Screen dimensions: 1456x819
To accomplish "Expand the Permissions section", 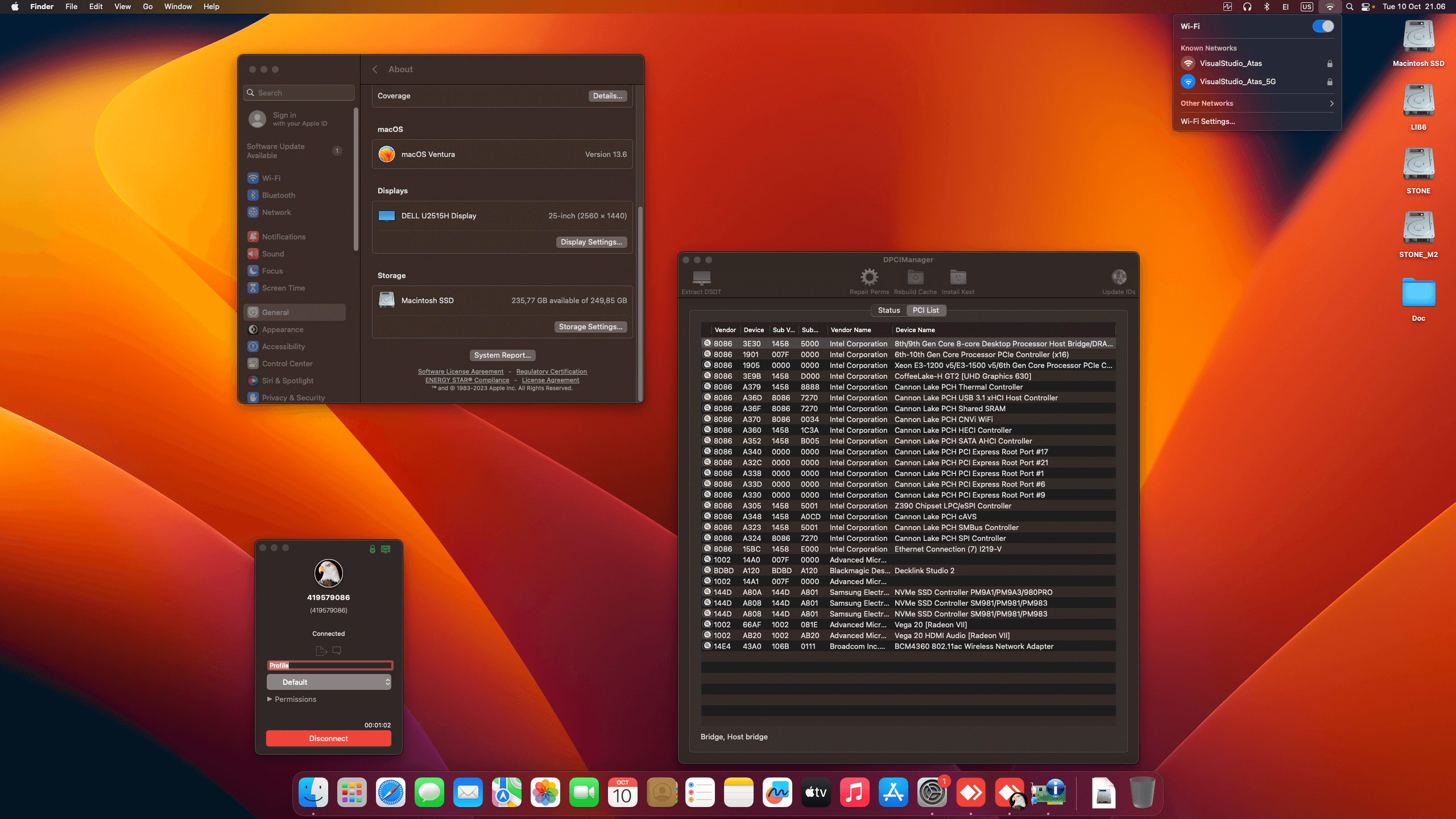I will click(x=292, y=699).
